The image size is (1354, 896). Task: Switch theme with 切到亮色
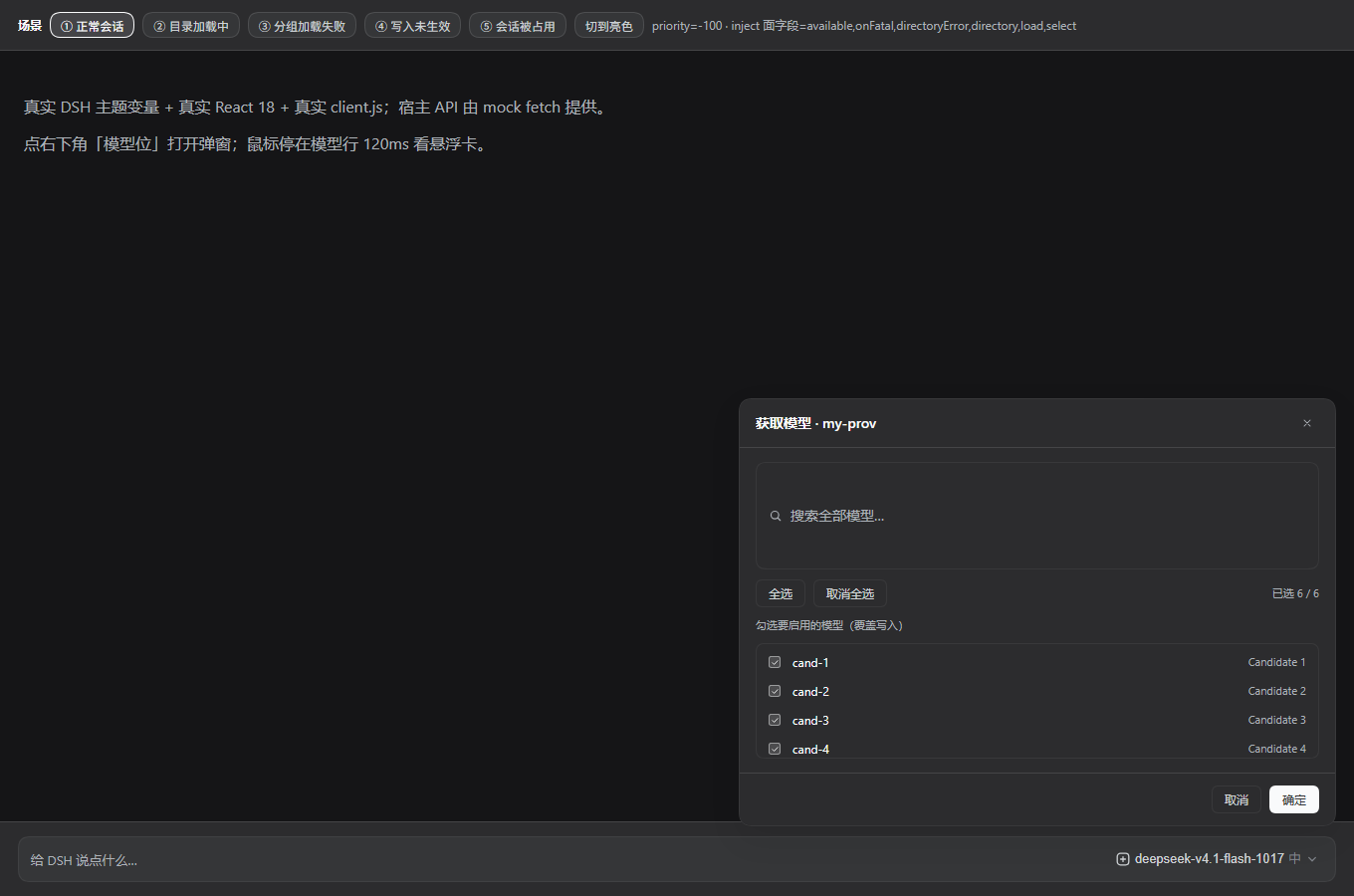[609, 26]
